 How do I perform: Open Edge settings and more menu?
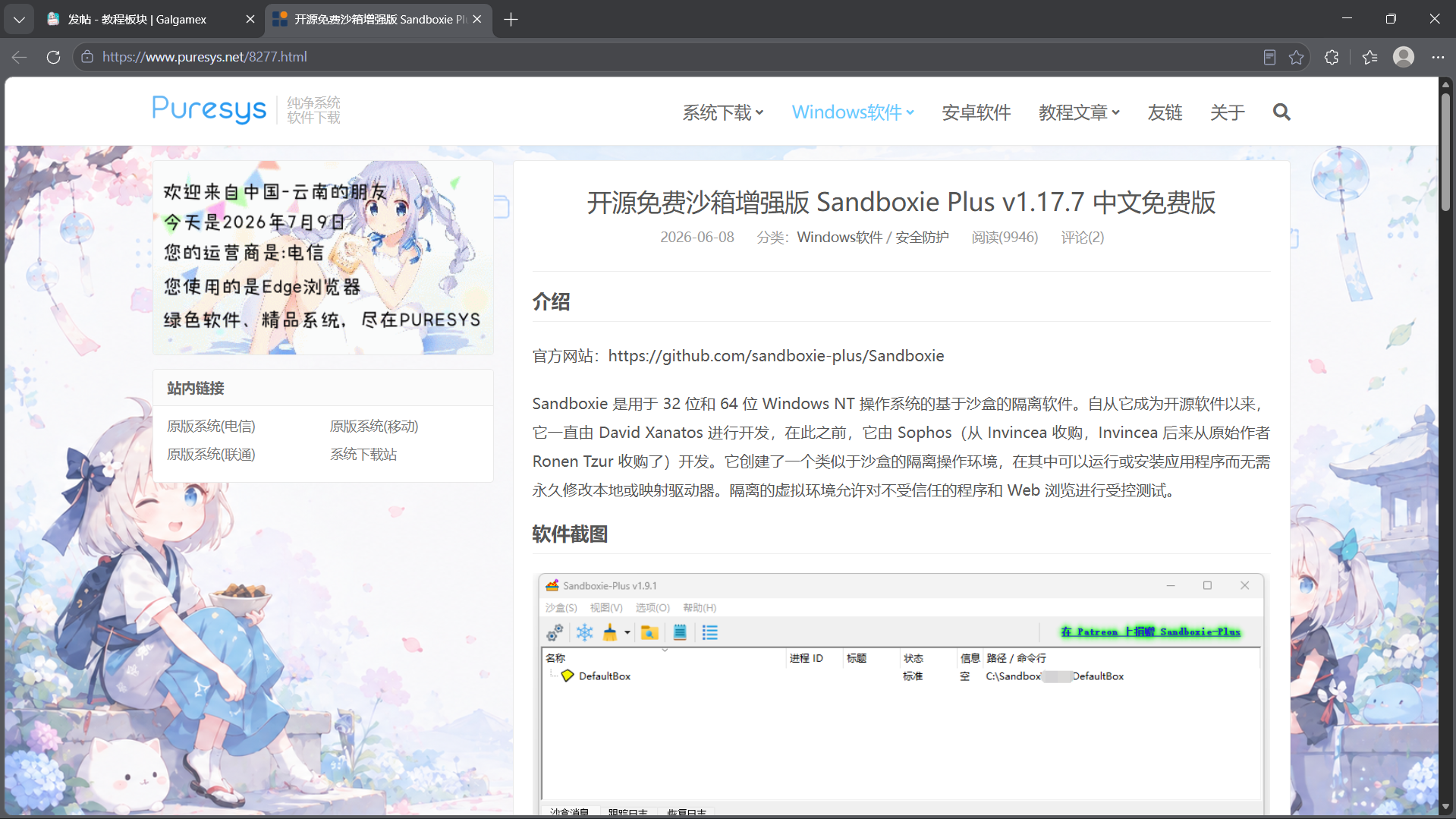tap(1438, 57)
